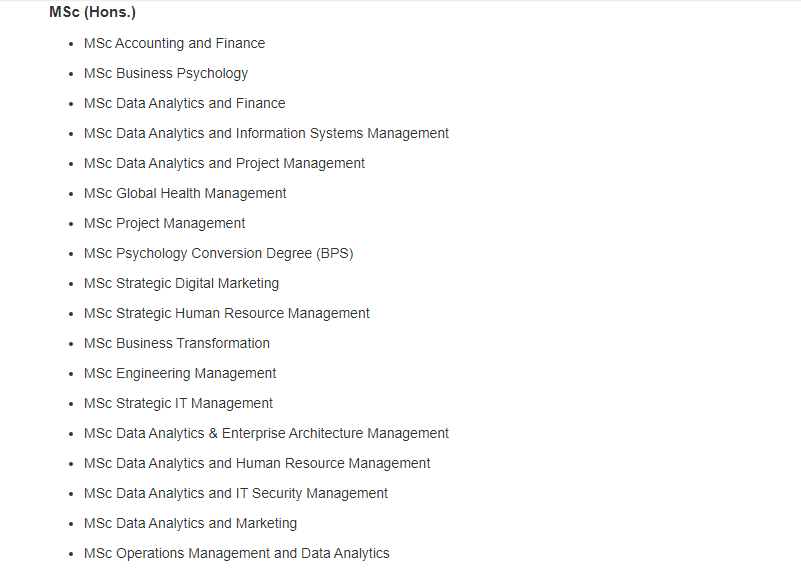Choose MSc Data Analytics and IT Security Management

tap(236, 494)
